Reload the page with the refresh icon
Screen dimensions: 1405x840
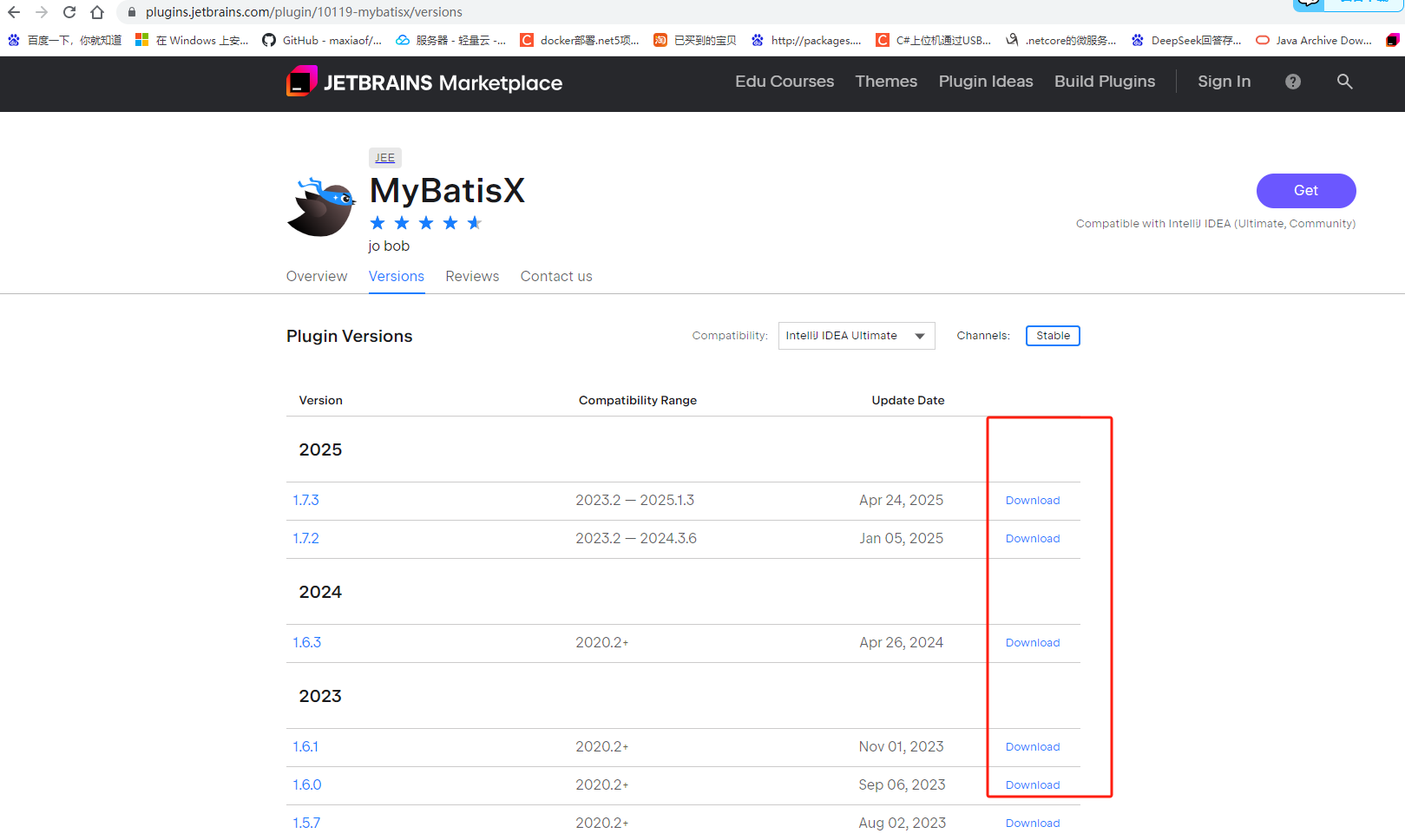pos(69,12)
